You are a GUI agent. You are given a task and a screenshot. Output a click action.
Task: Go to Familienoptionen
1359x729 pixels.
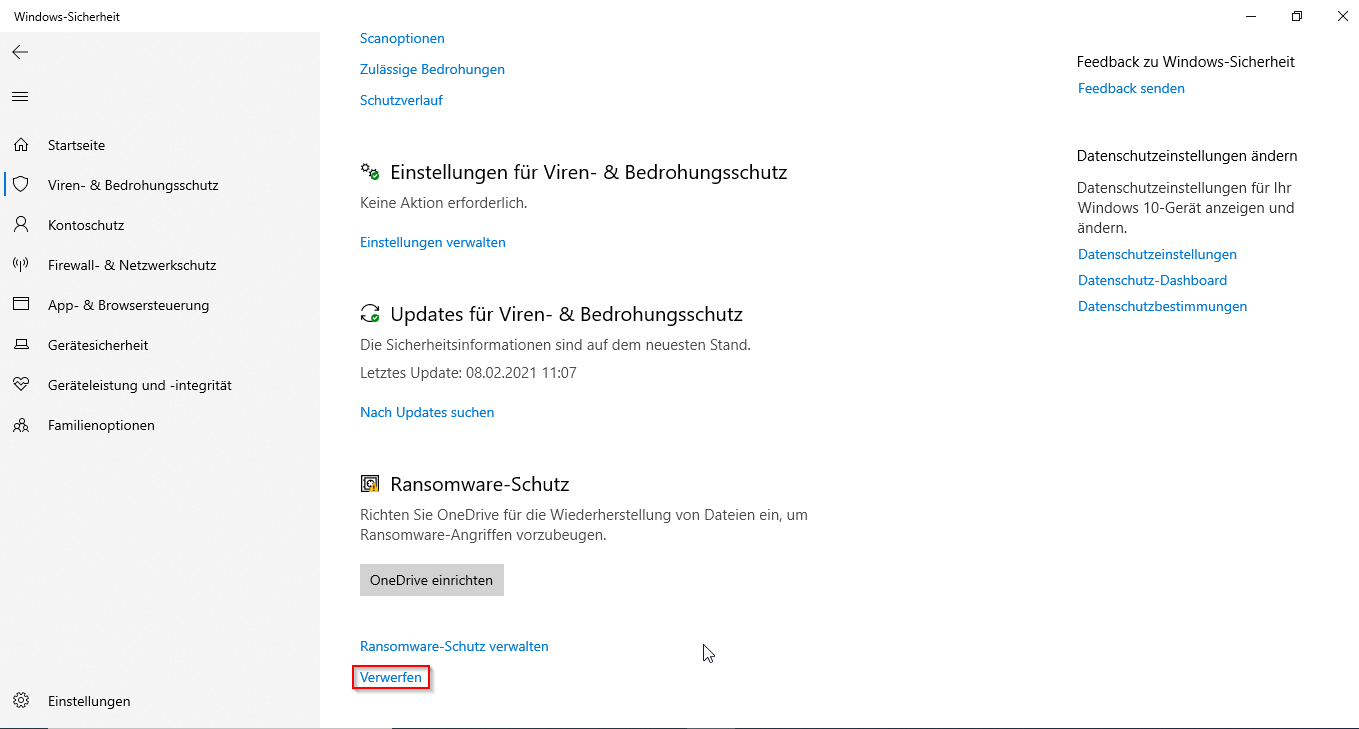pyautogui.click(x=101, y=425)
